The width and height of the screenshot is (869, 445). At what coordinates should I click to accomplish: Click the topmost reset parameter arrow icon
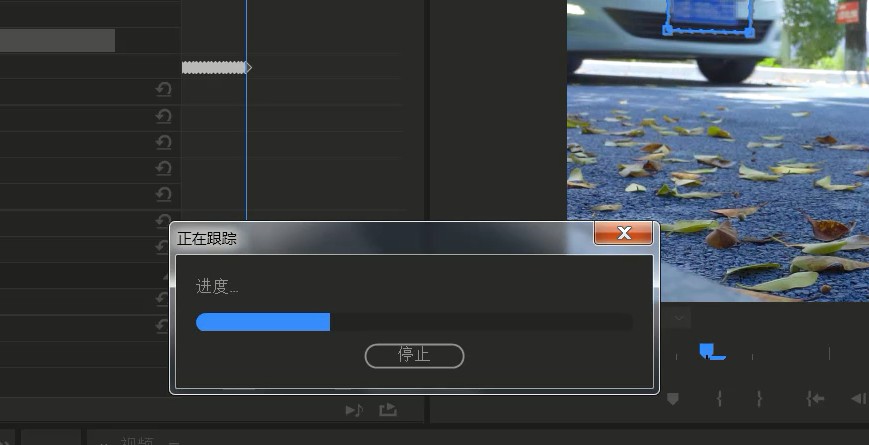point(163,90)
